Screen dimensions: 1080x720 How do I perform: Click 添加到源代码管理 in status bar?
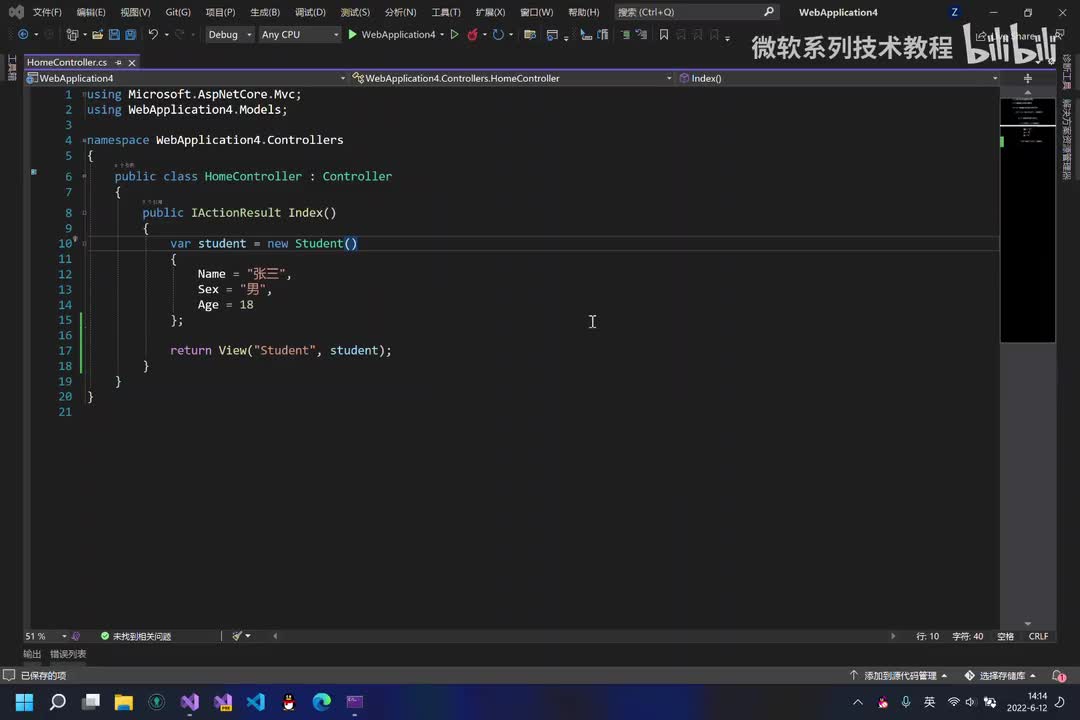tap(898, 676)
